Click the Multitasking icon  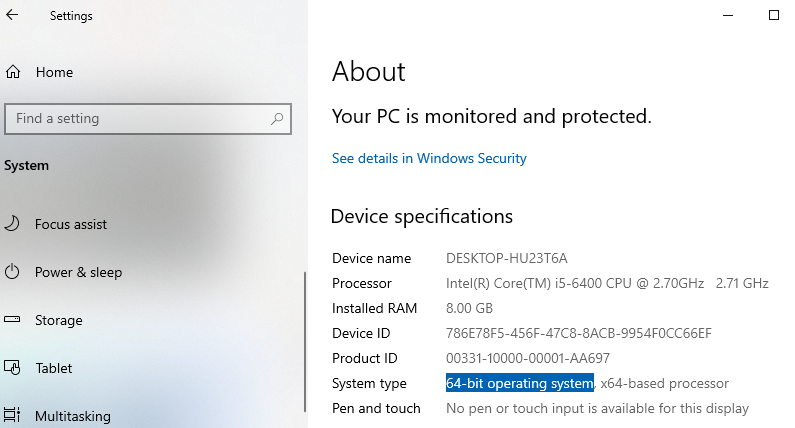pos(12,415)
